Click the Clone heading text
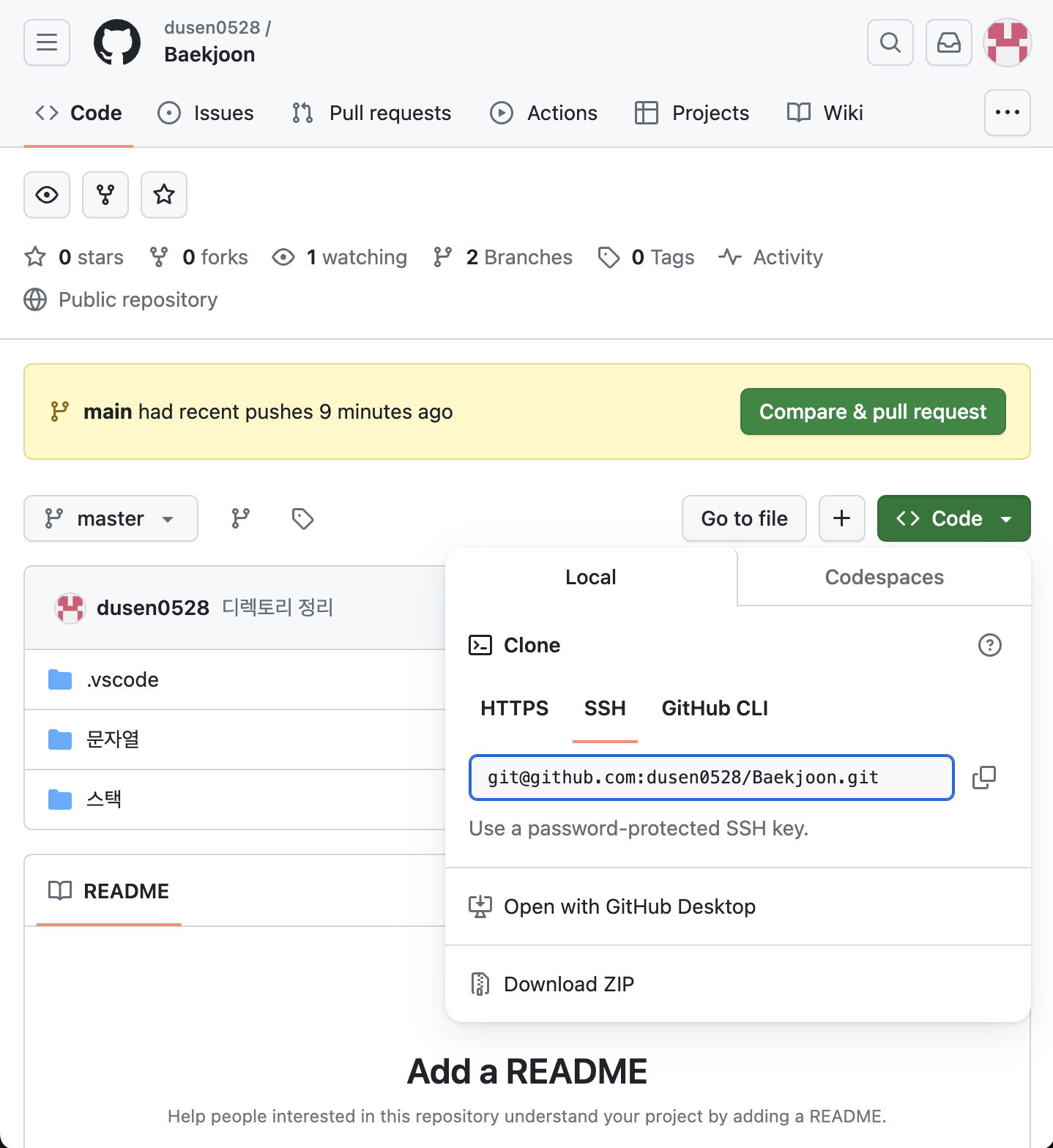 (532, 645)
